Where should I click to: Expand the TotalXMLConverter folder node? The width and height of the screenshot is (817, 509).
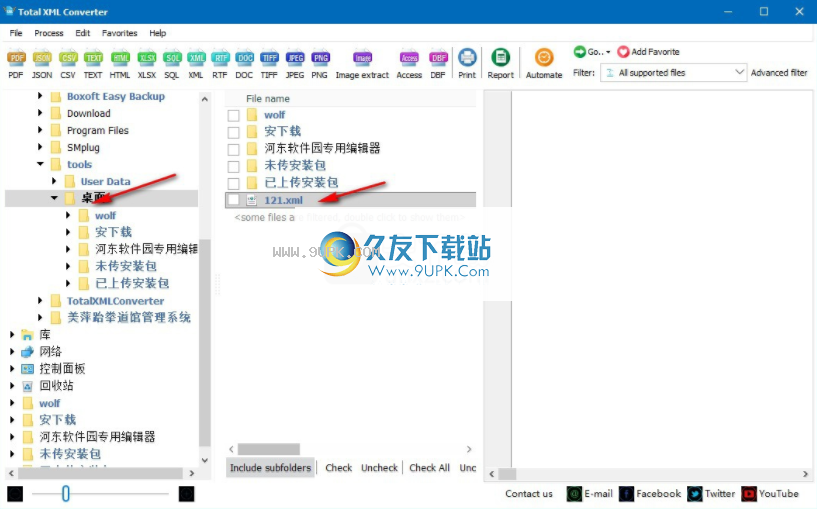(40, 301)
